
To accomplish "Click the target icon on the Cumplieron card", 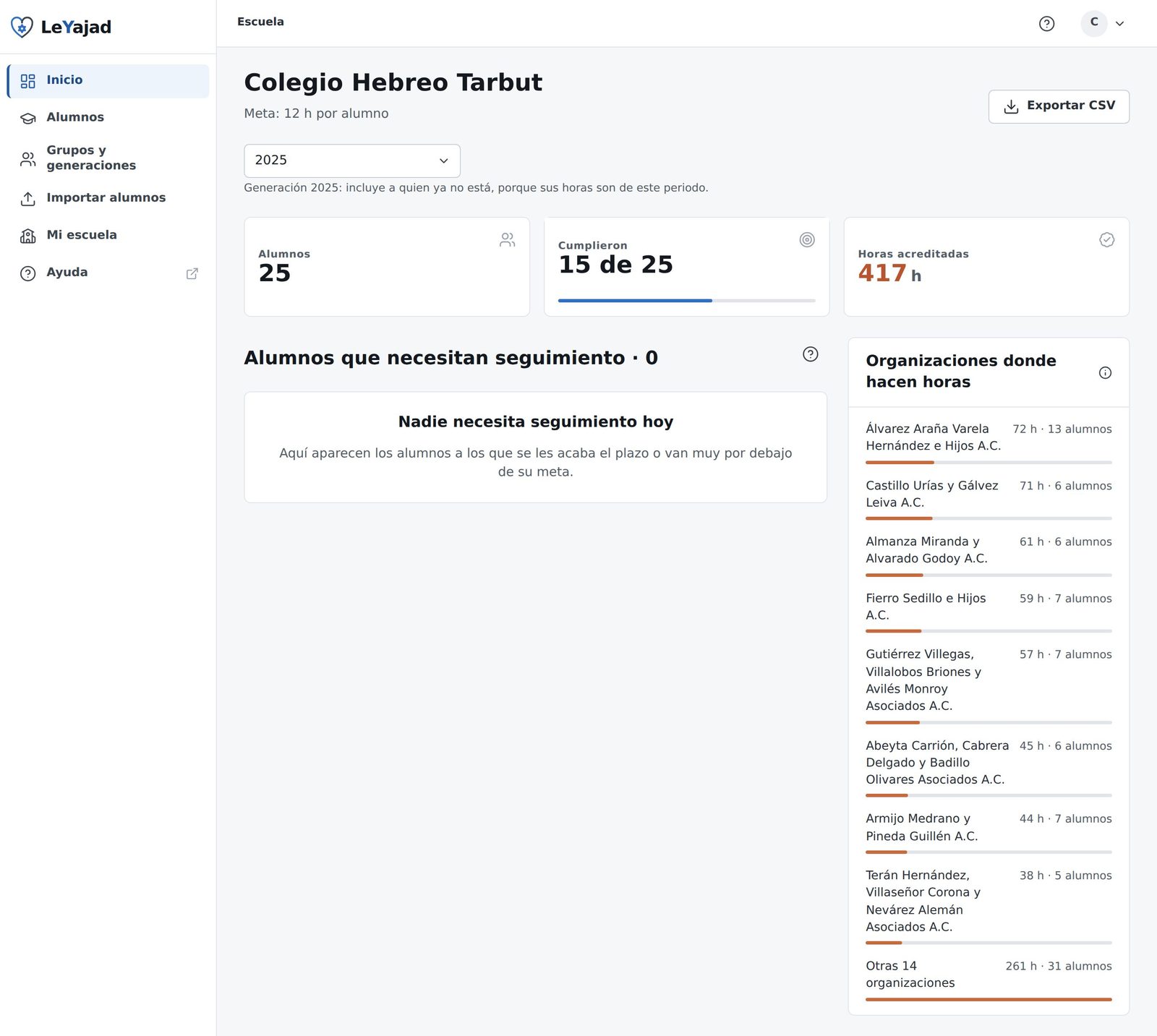I will click(x=807, y=240).
